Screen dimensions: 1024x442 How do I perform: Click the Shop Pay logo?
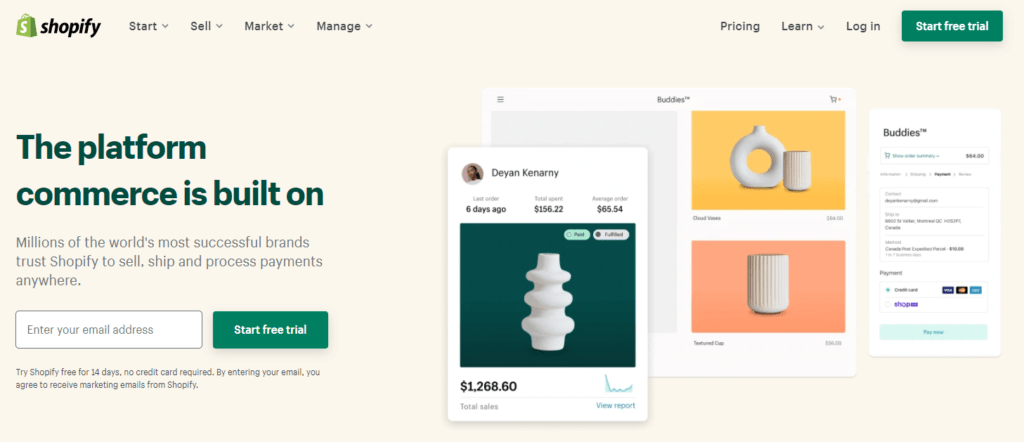point(906,304)
